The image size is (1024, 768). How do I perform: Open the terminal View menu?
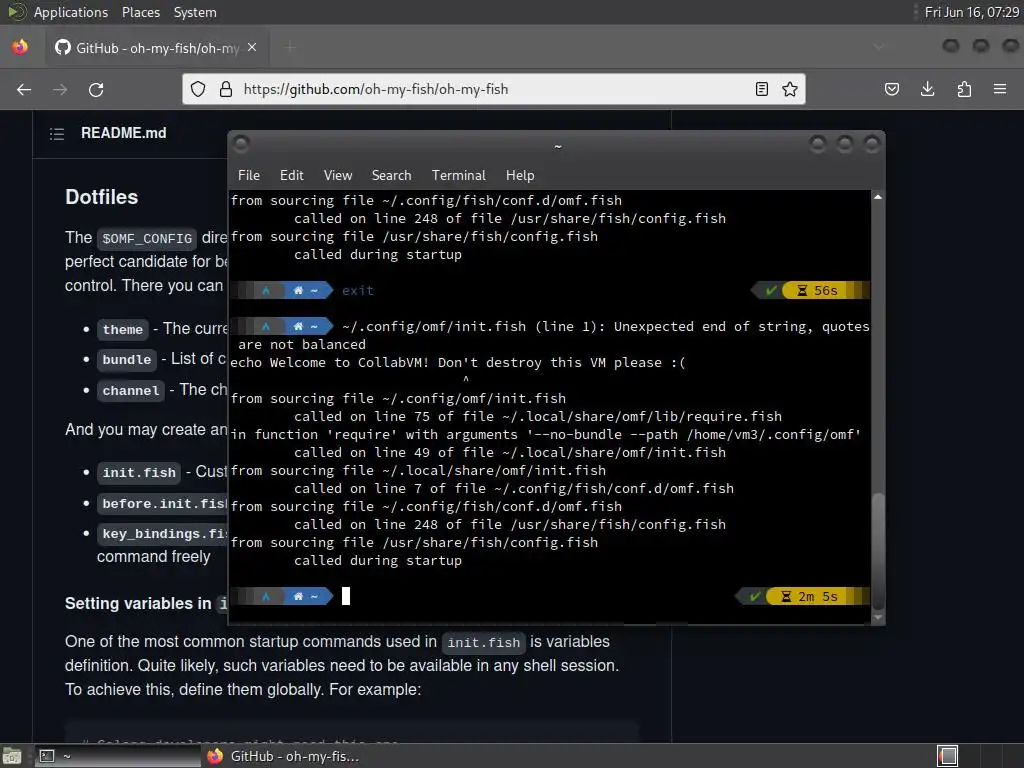[338, 176]
